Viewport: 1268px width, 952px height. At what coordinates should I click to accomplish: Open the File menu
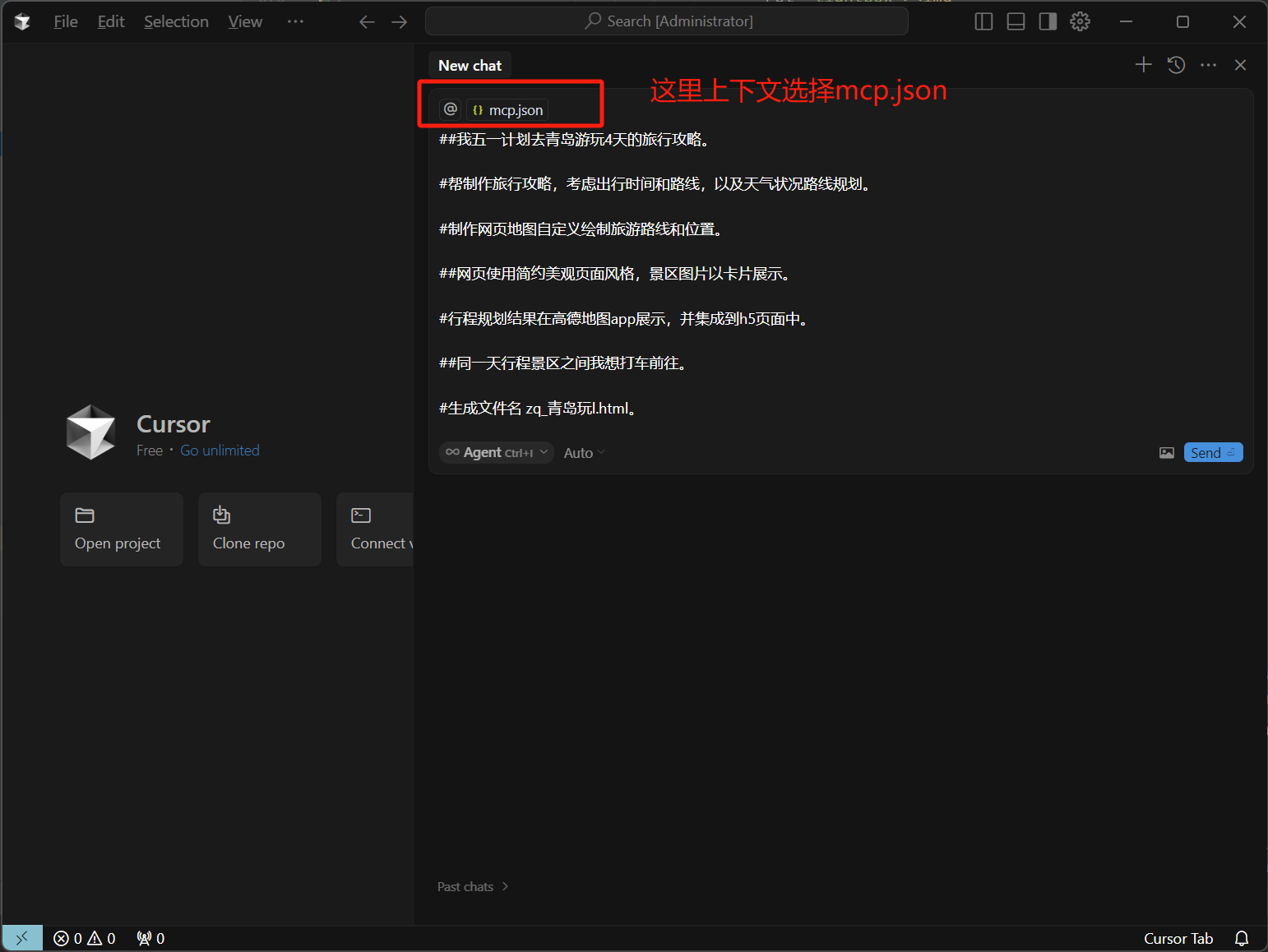point(66,21)
